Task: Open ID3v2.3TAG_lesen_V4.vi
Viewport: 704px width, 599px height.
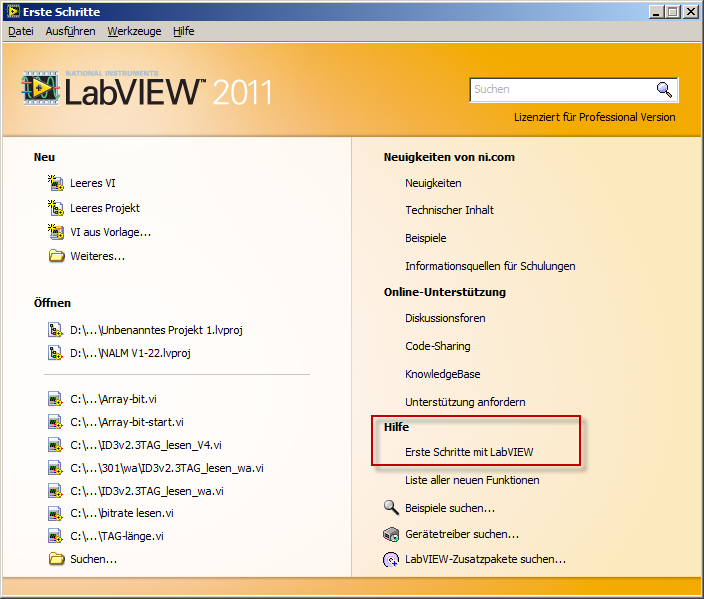Action: point(146,445)
